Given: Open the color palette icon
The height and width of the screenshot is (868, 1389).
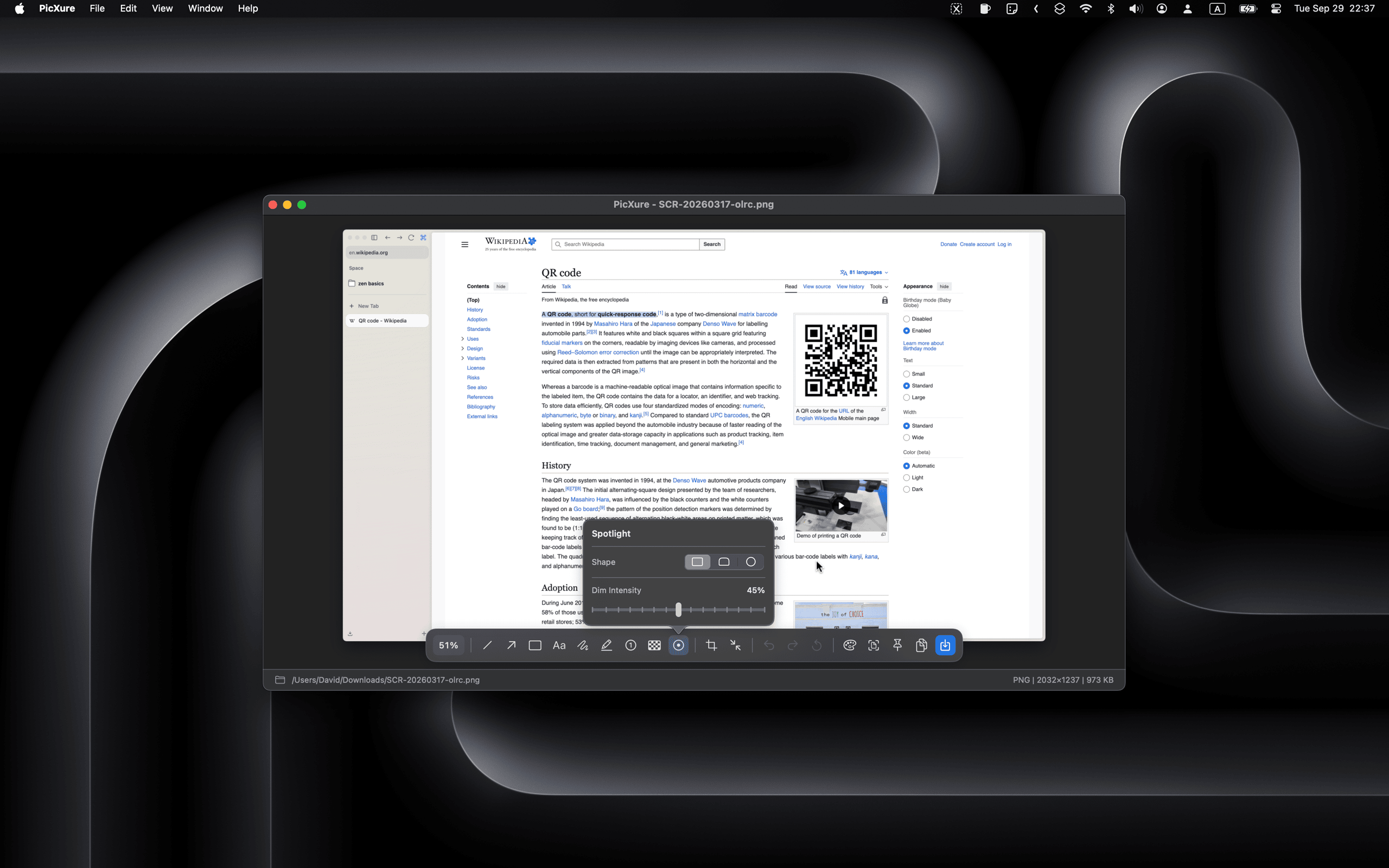Looking at the screenshot, I should (850, 645).
